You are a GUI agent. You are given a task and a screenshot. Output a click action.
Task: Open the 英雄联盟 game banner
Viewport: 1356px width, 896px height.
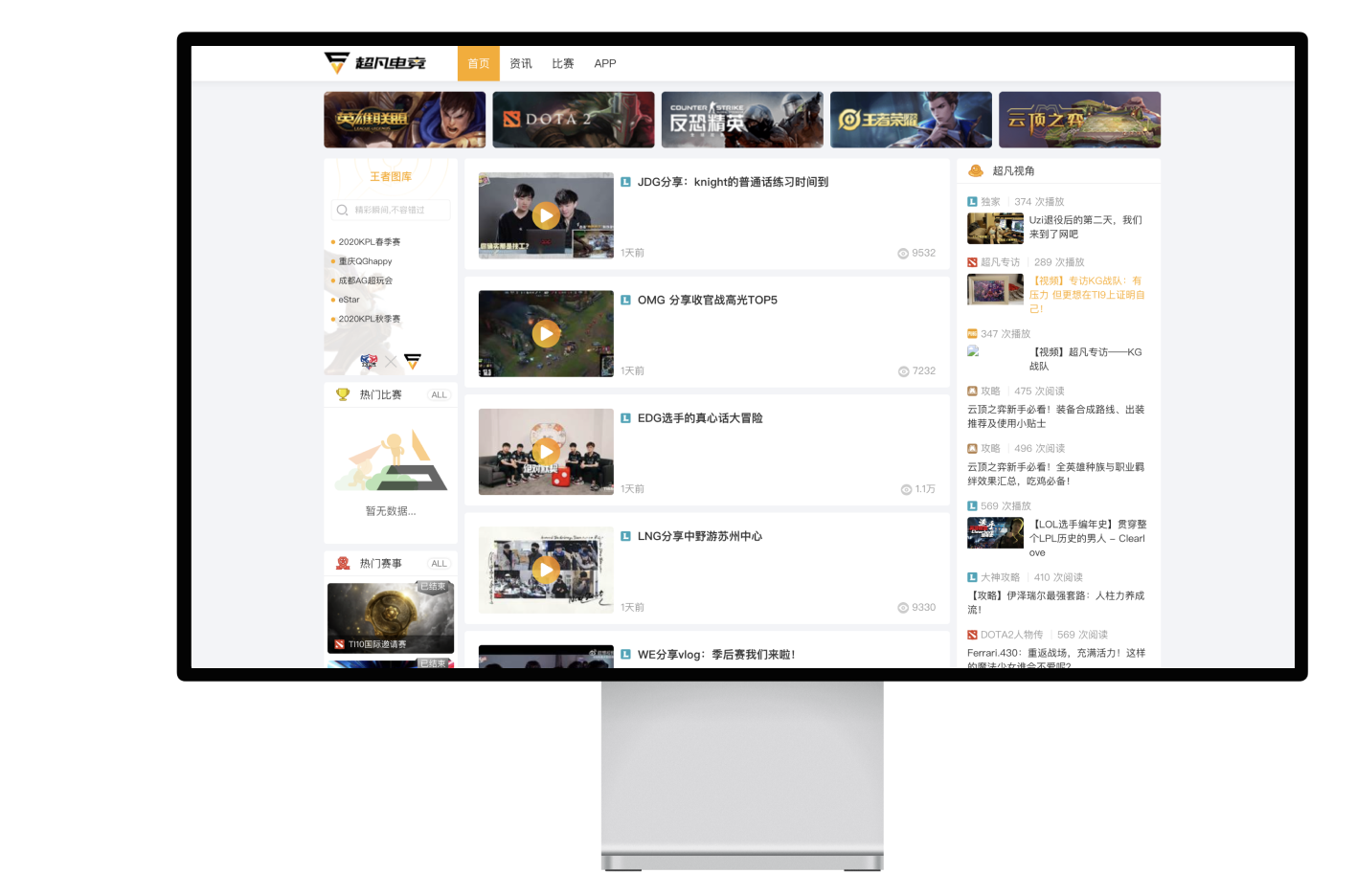(x=405, y=120)
